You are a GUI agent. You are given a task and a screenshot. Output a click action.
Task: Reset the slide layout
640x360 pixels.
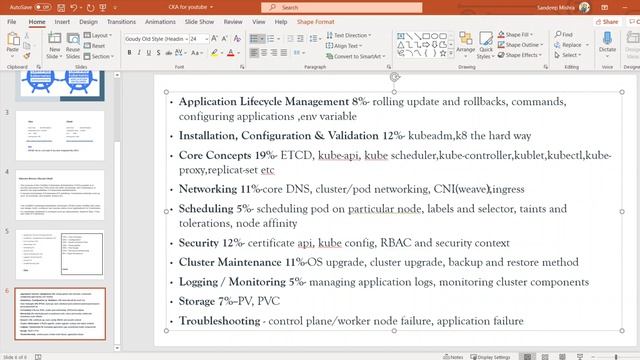point(95,46)
